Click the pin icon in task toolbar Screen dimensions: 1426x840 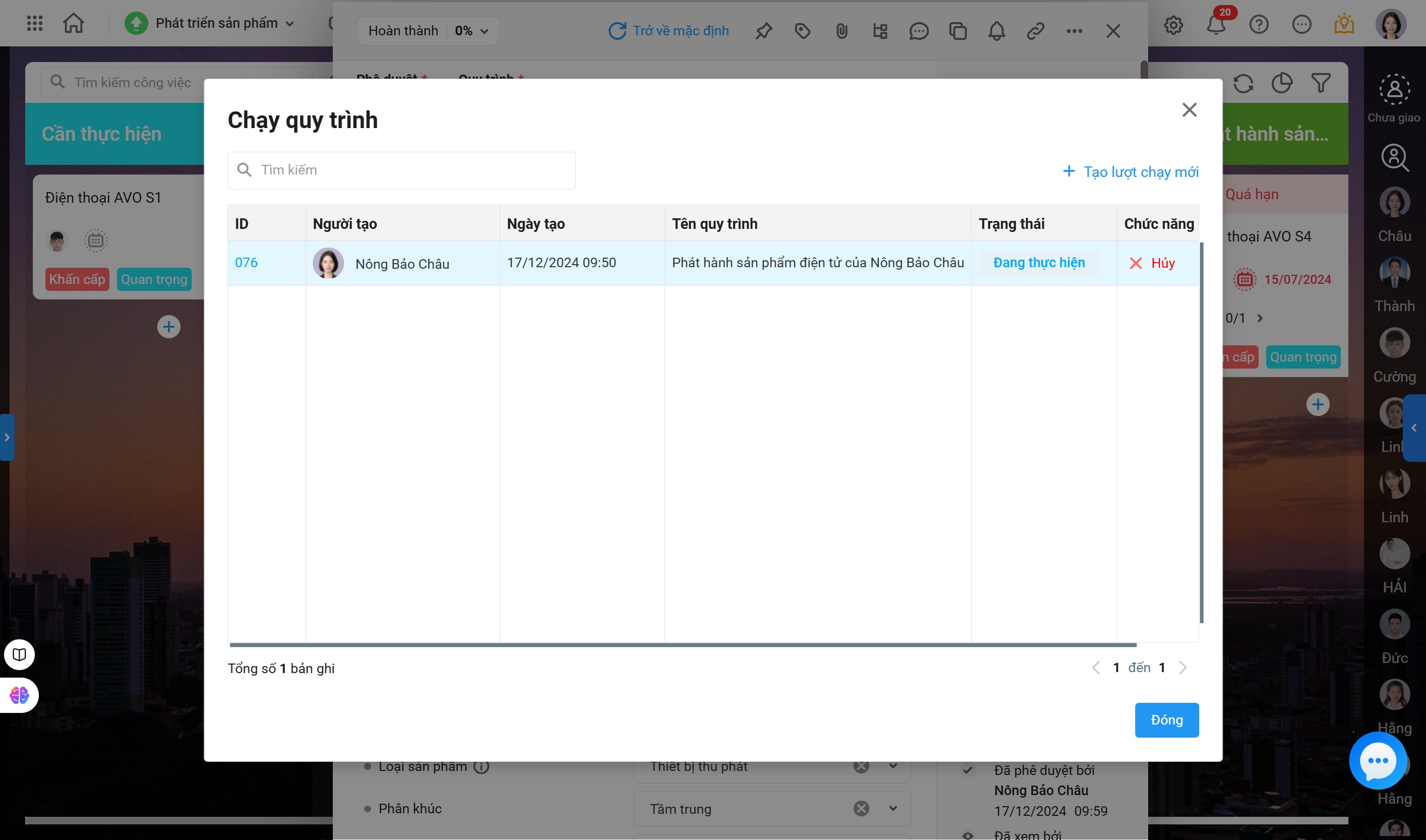pos(763,31)
